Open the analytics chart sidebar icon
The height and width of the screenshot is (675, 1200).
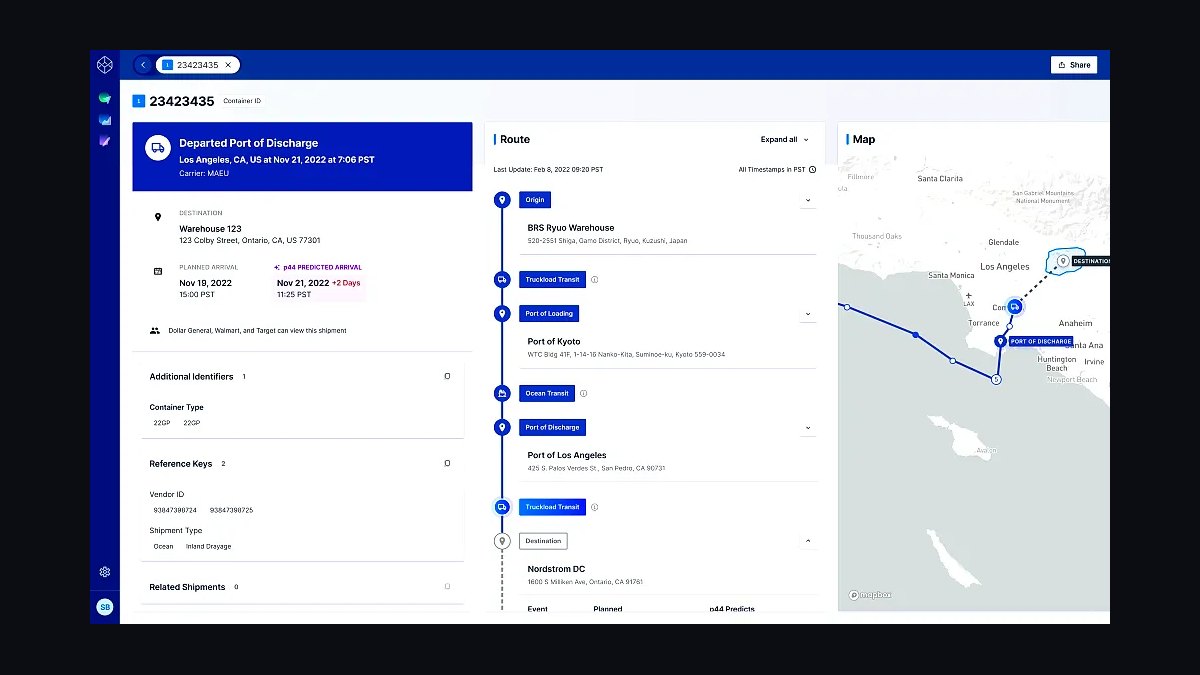coord(105,120)
